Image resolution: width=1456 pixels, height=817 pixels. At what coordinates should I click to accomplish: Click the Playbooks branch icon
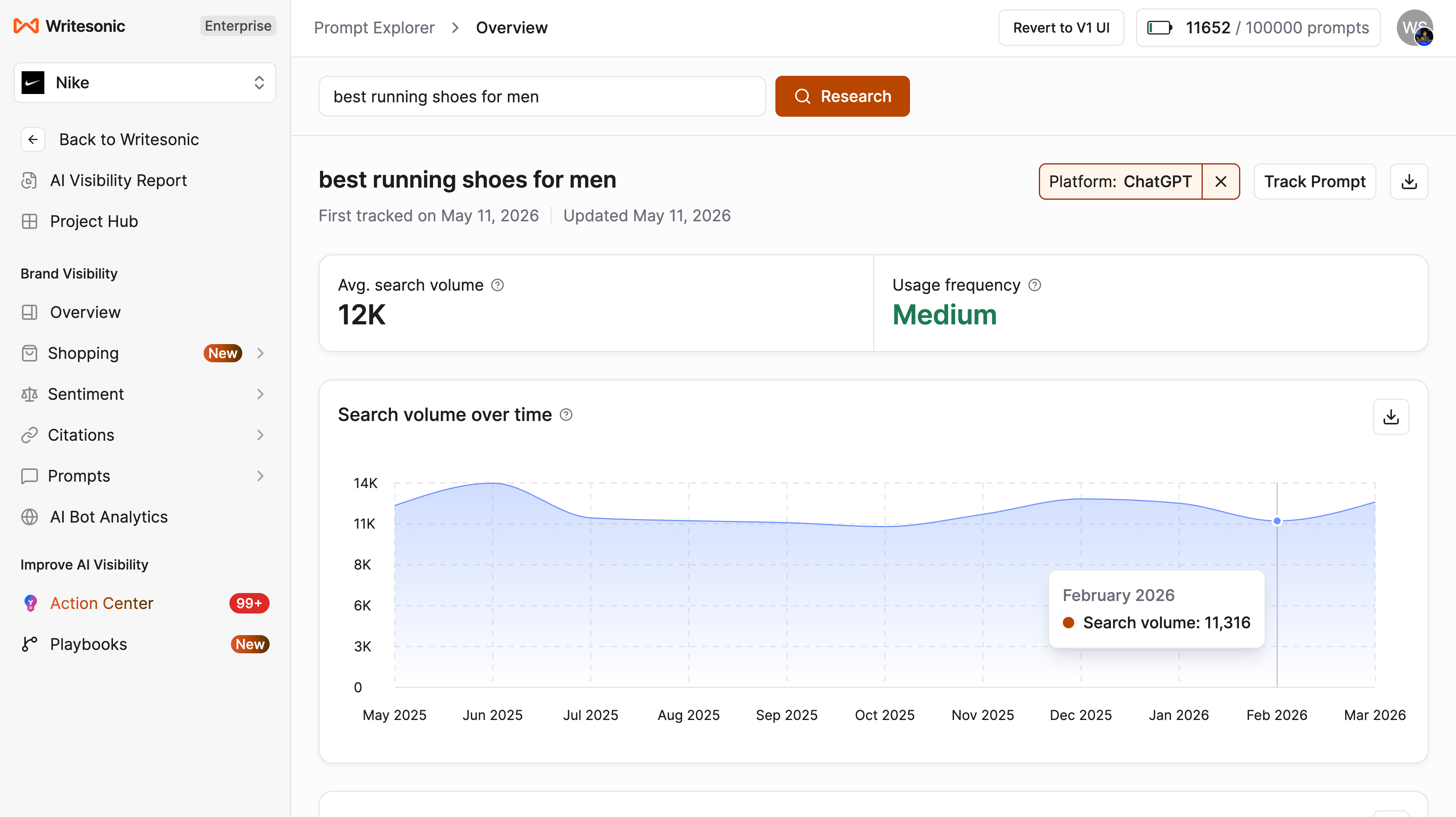tap(30, 644)
